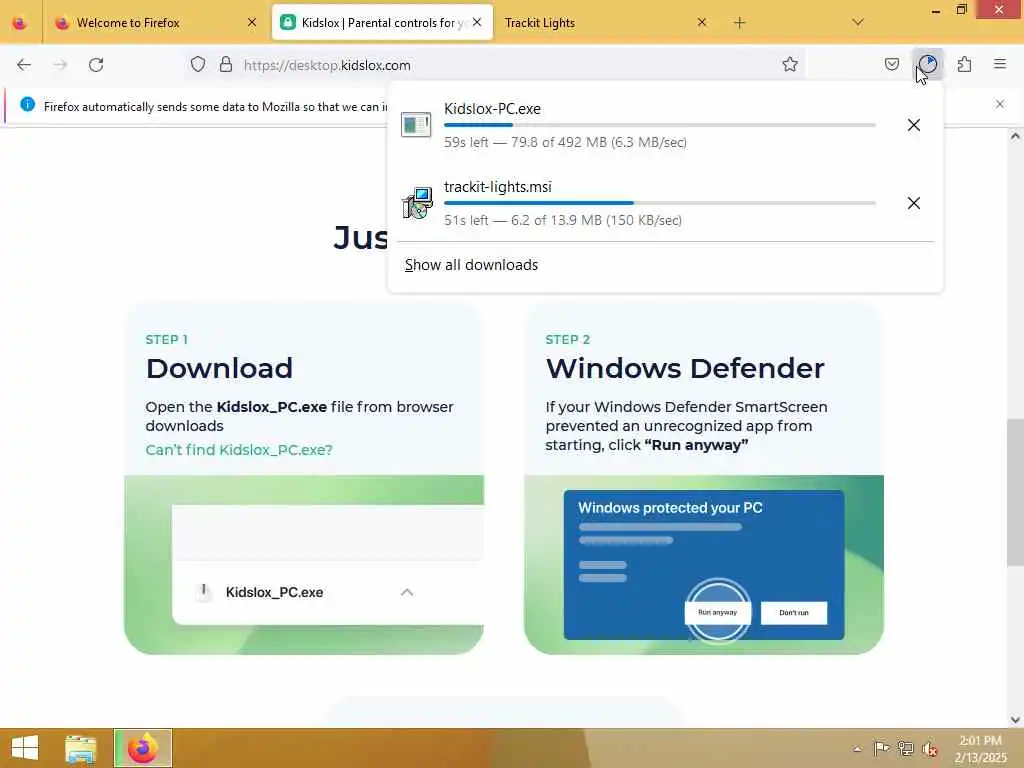This screenshot has width=1024, height=768.
Task: Open a new tab
Action: click(739, 23)
